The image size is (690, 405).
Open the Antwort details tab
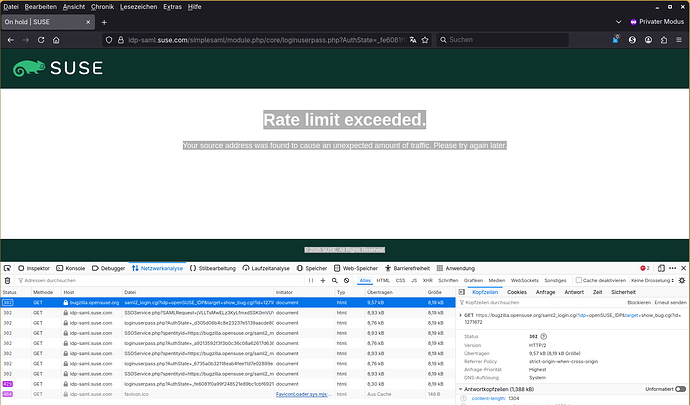[x=574, y=292]
